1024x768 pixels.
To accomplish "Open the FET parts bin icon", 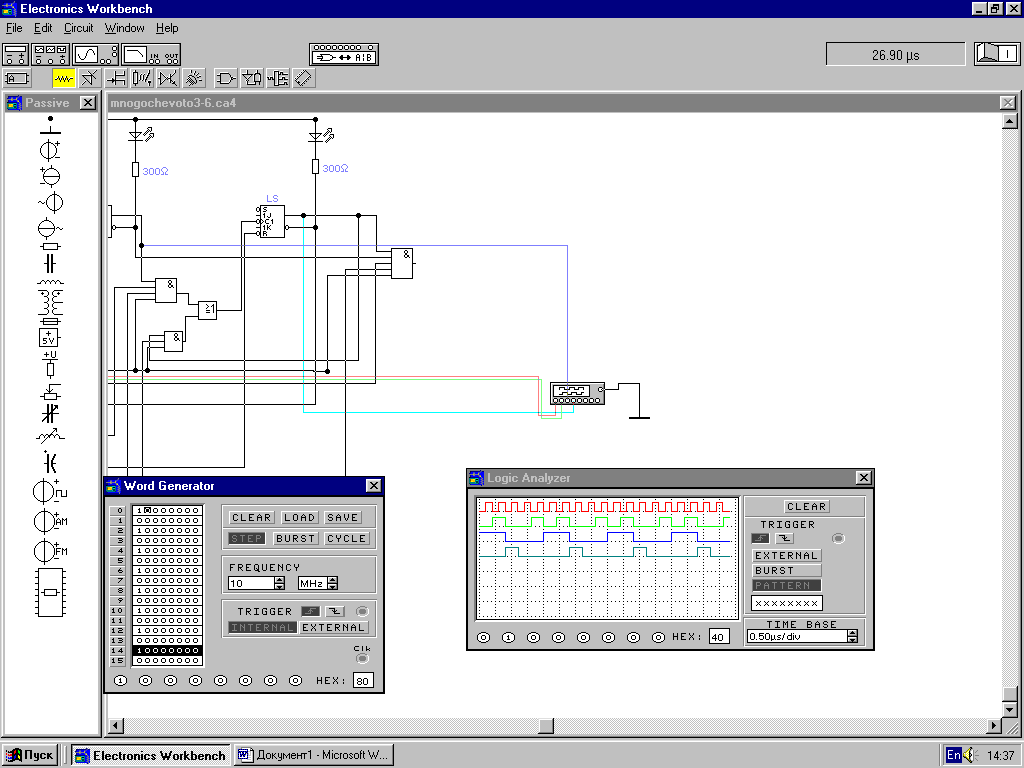I will (x=116, y=79).
